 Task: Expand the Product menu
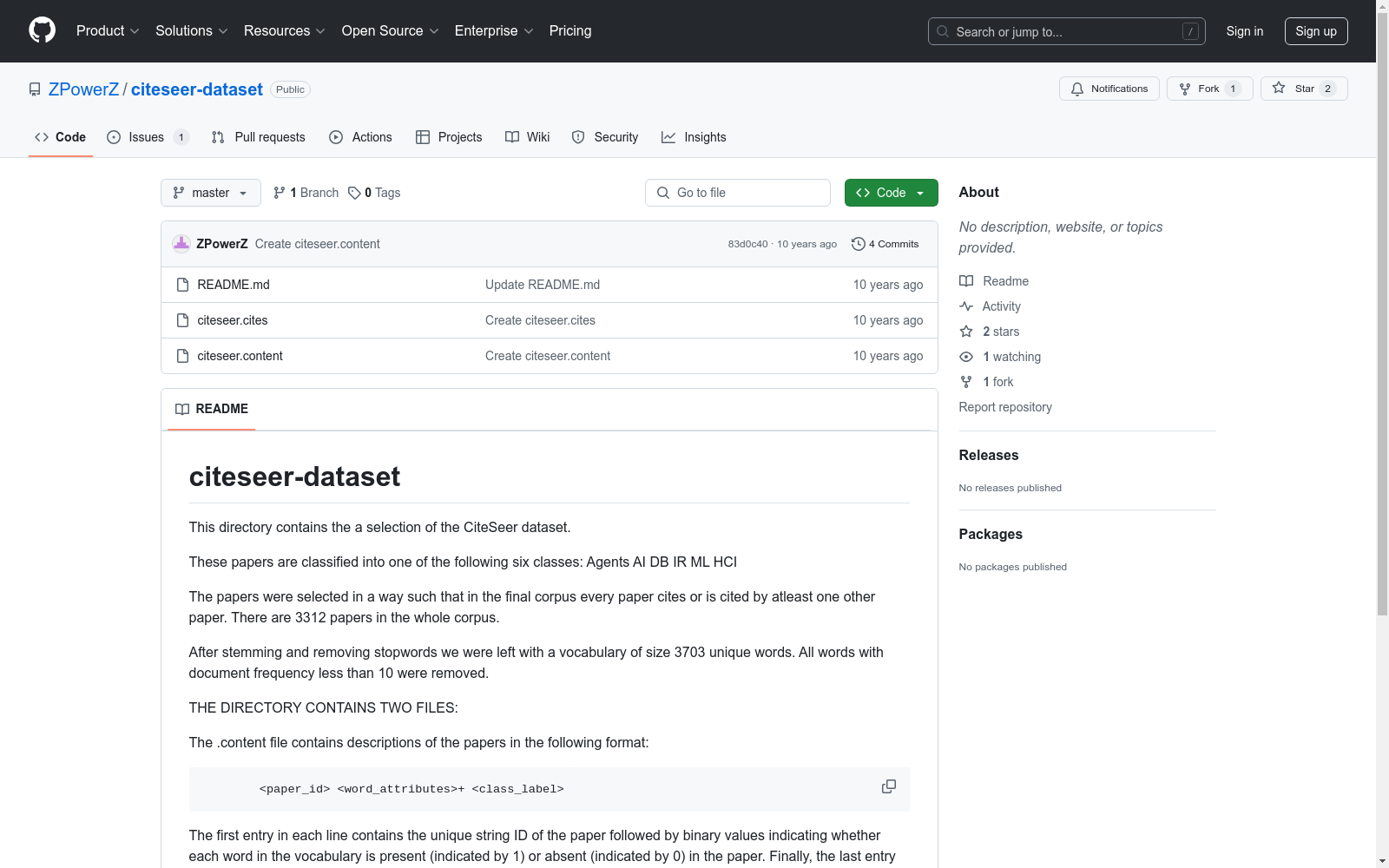pyautogui.click(x=108, y=30)
